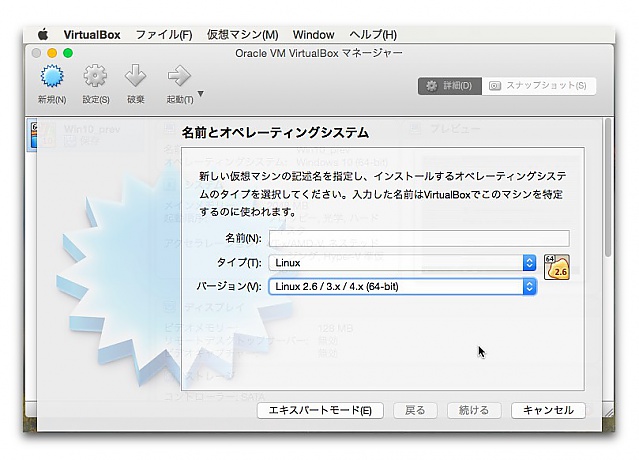Click the 新規(N) new VM icon
This screenshot has height=460, width=639.
pos(52,77)
